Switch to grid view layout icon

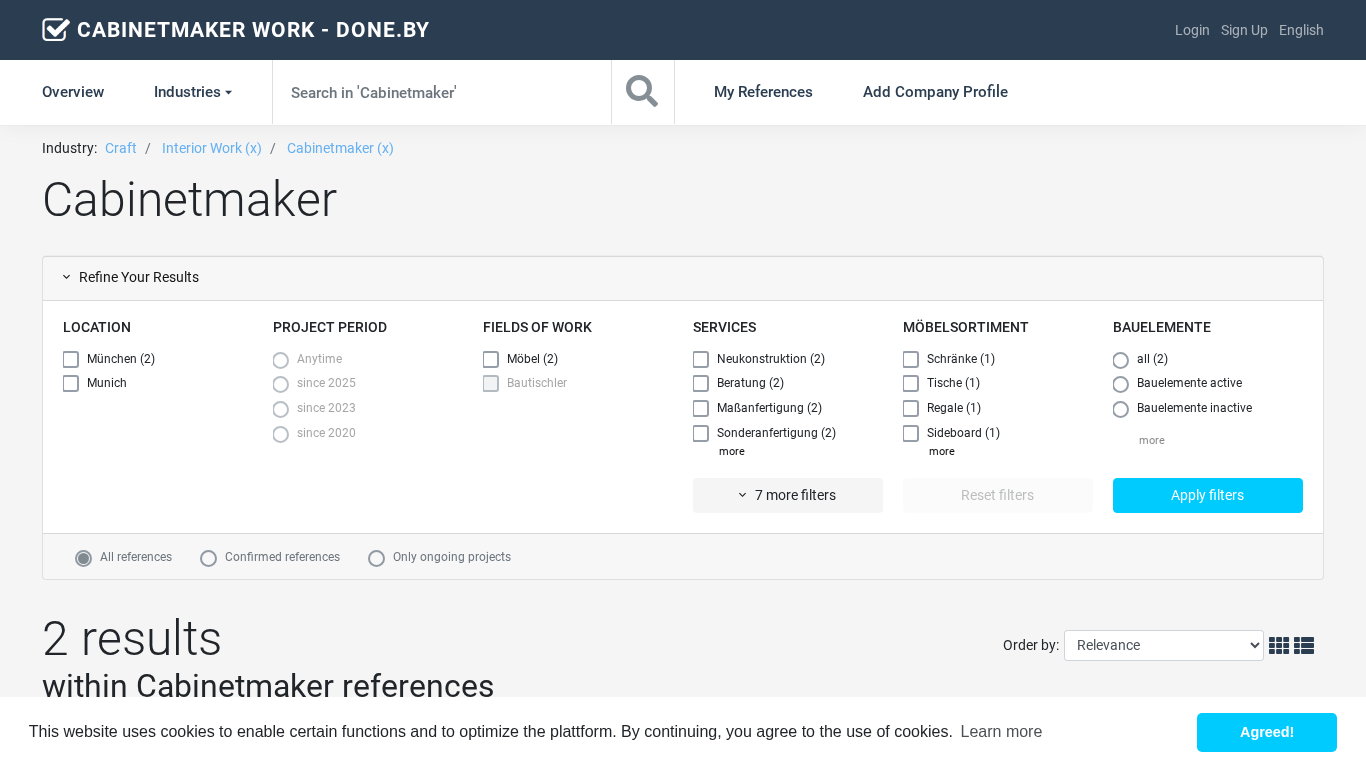(1278, 646)
